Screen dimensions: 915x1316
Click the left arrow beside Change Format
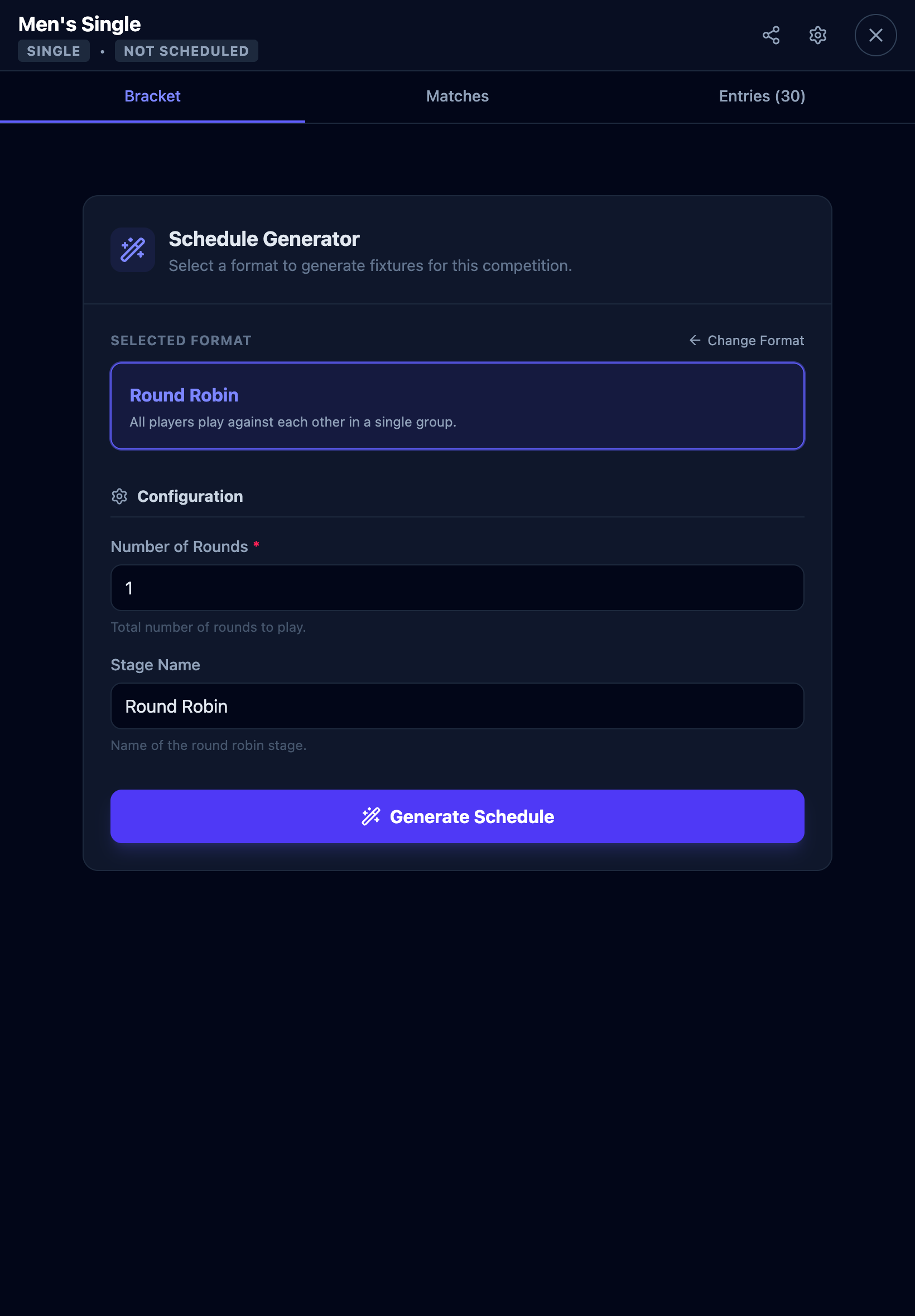694,340
